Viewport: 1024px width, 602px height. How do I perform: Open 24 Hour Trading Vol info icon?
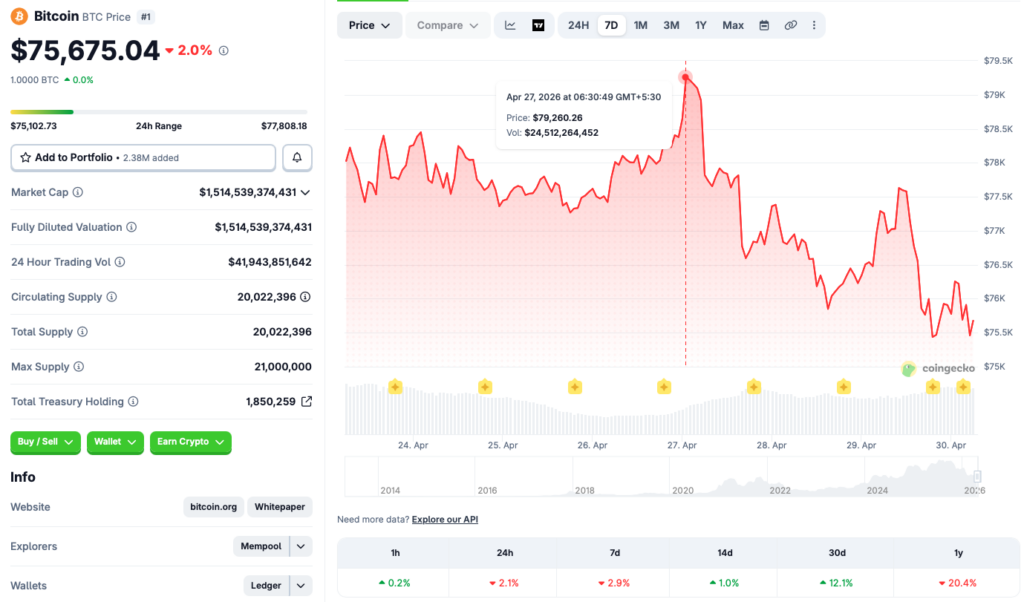pyautogui.click(x=120, y=262)
